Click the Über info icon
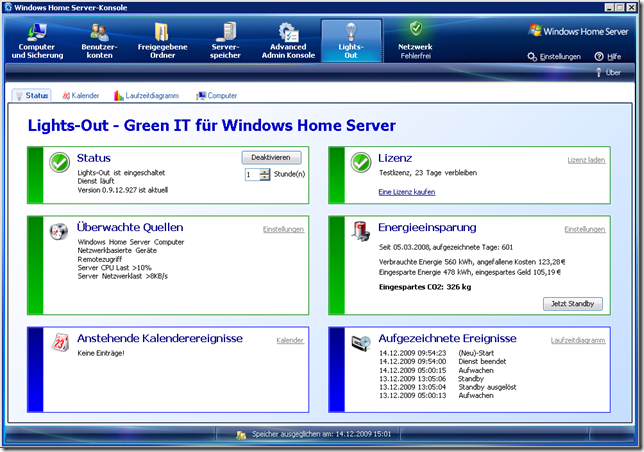 (x=599, y=73)
